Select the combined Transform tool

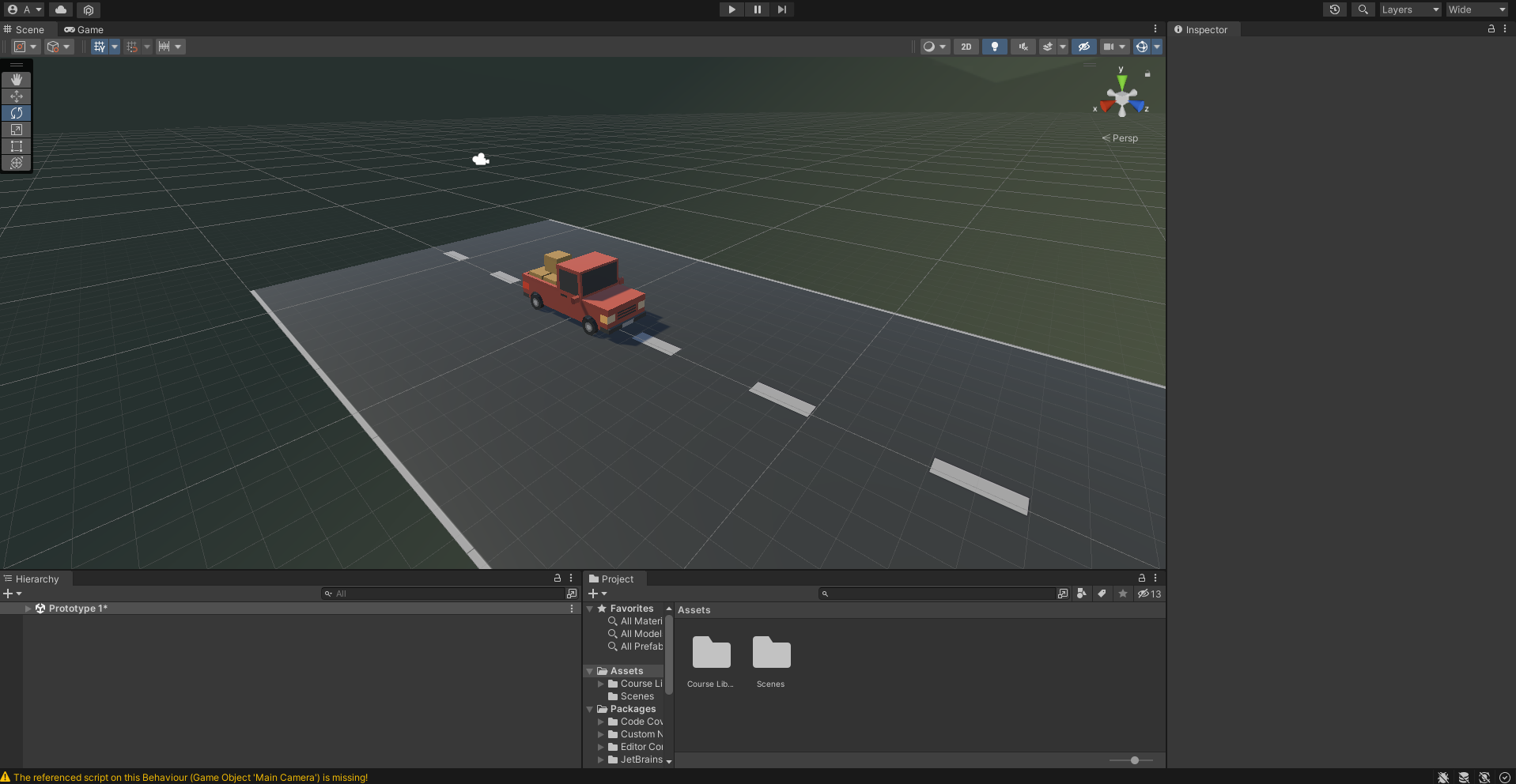coord(17,163)
